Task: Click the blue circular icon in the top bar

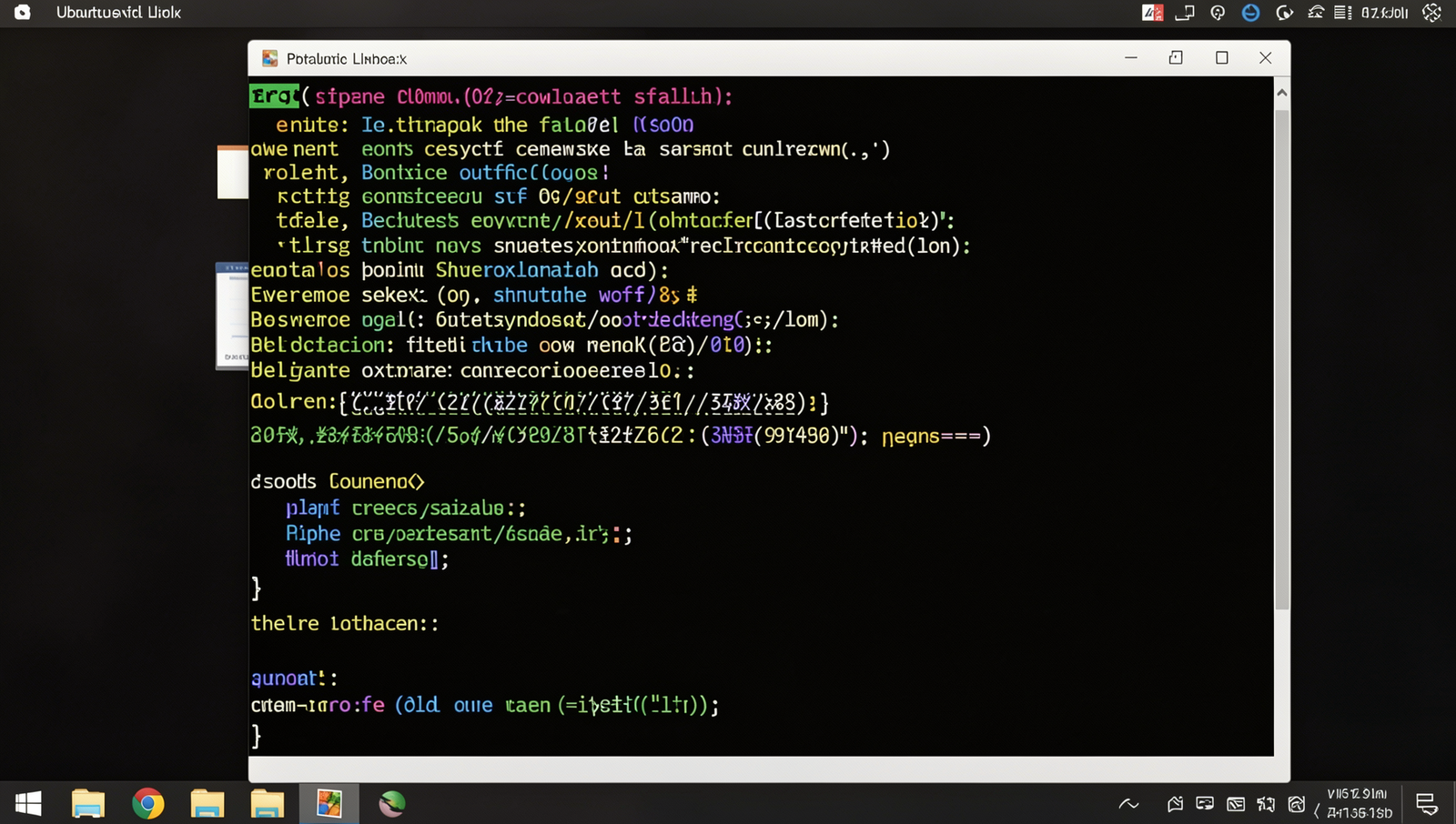Action: pyautogui.click(x=1251, y=13)
